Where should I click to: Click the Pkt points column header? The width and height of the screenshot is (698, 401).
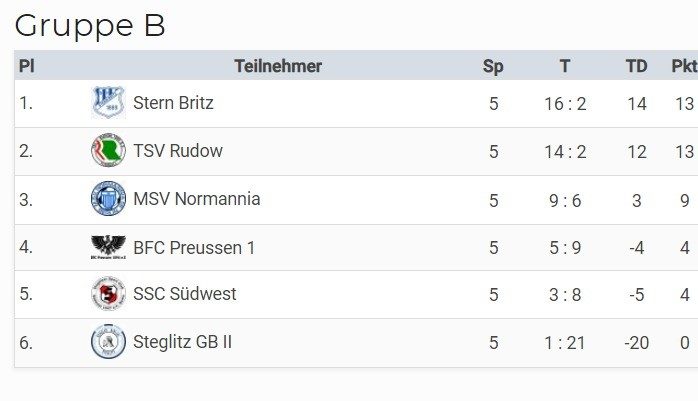[x=685, y=66]
